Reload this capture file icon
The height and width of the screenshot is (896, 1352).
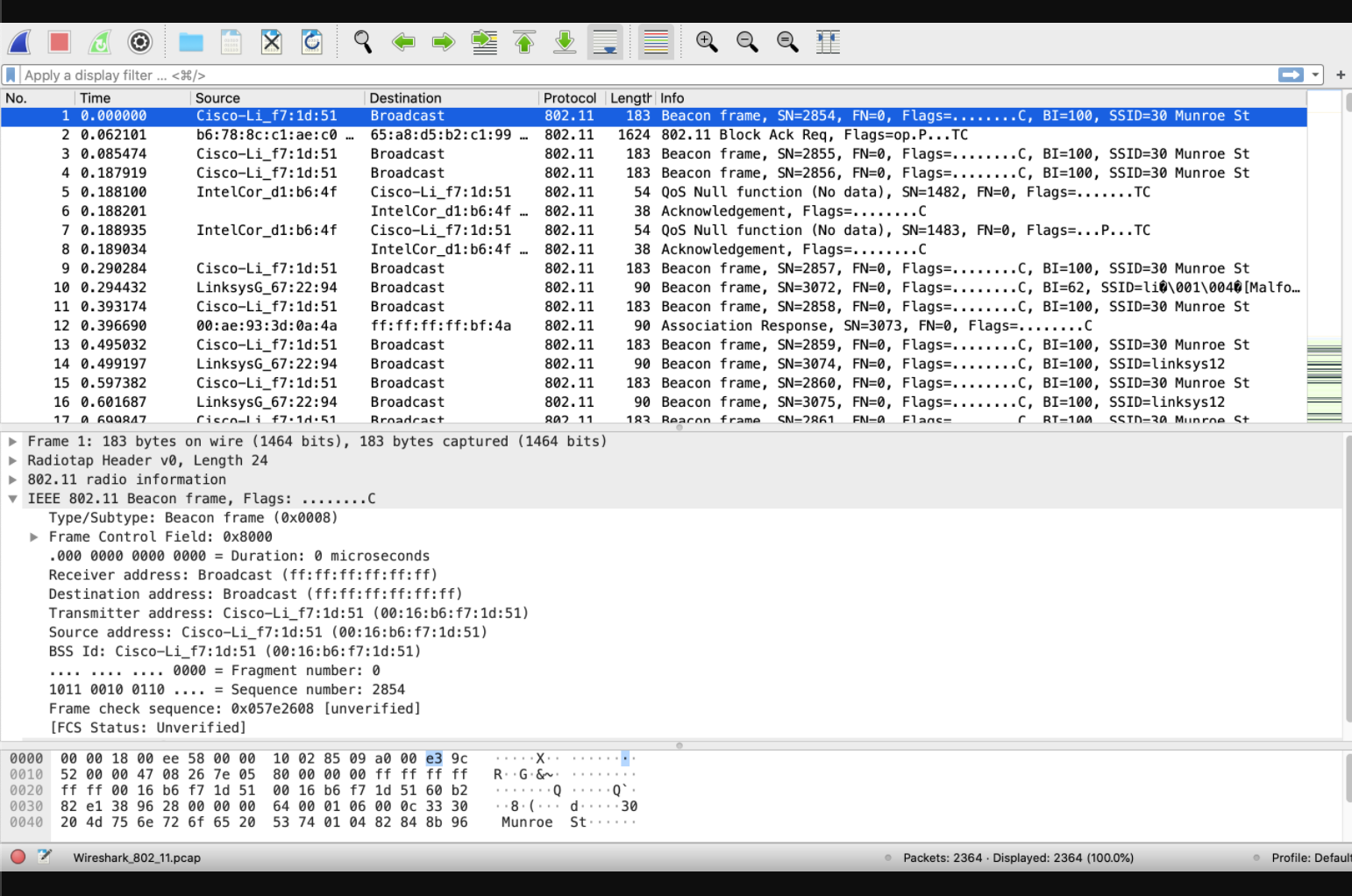click(x=312, y=42)
